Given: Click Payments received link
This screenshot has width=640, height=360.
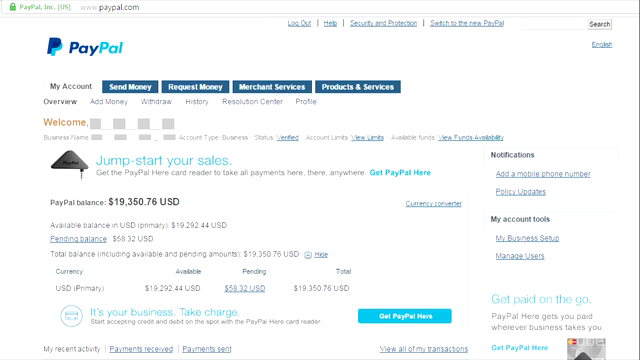Looking at the screenshot, I should coord(141,349).
